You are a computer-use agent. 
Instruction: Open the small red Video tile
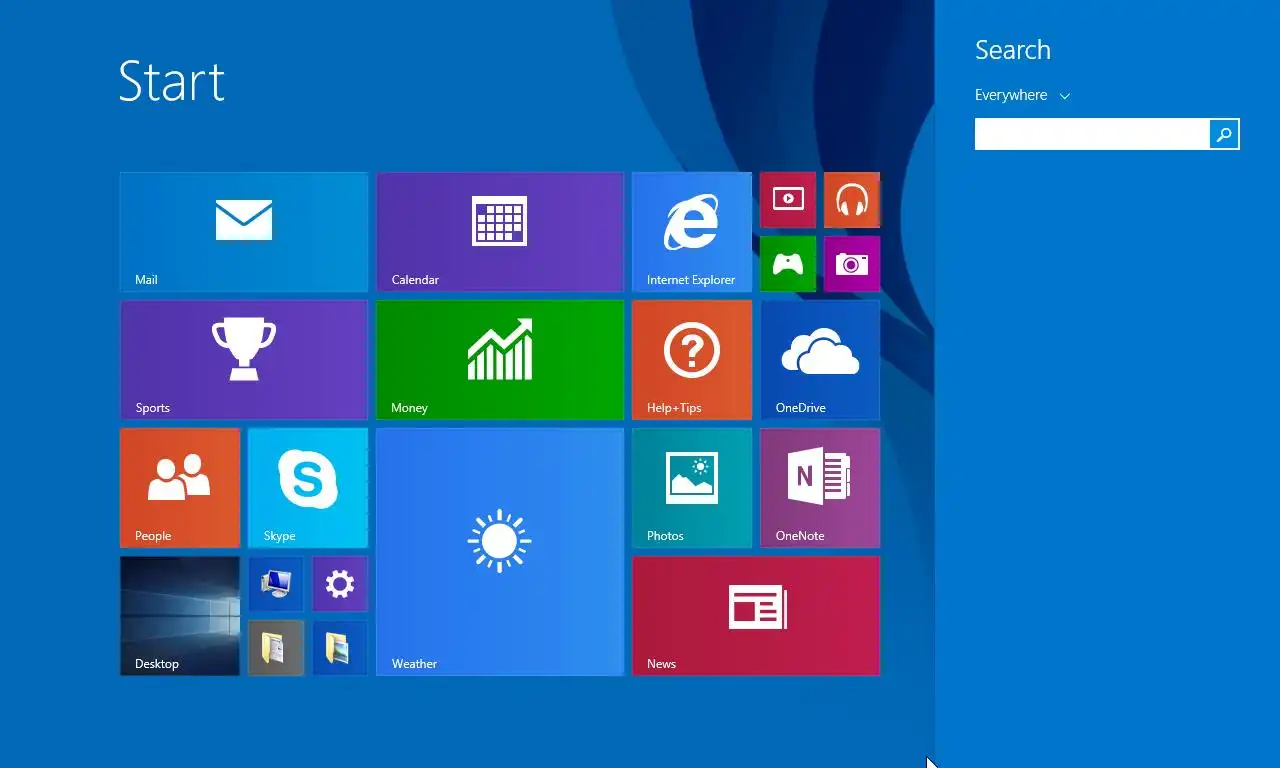click(x=788, y=200)
